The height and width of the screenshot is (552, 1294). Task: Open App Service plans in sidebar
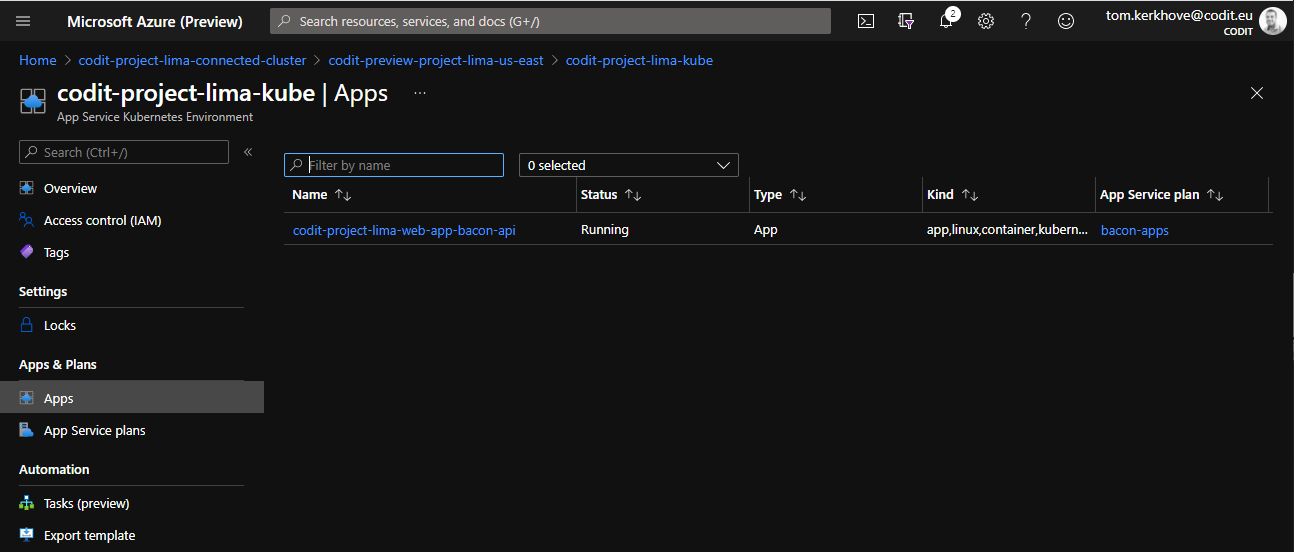click(x=94, y=430)
